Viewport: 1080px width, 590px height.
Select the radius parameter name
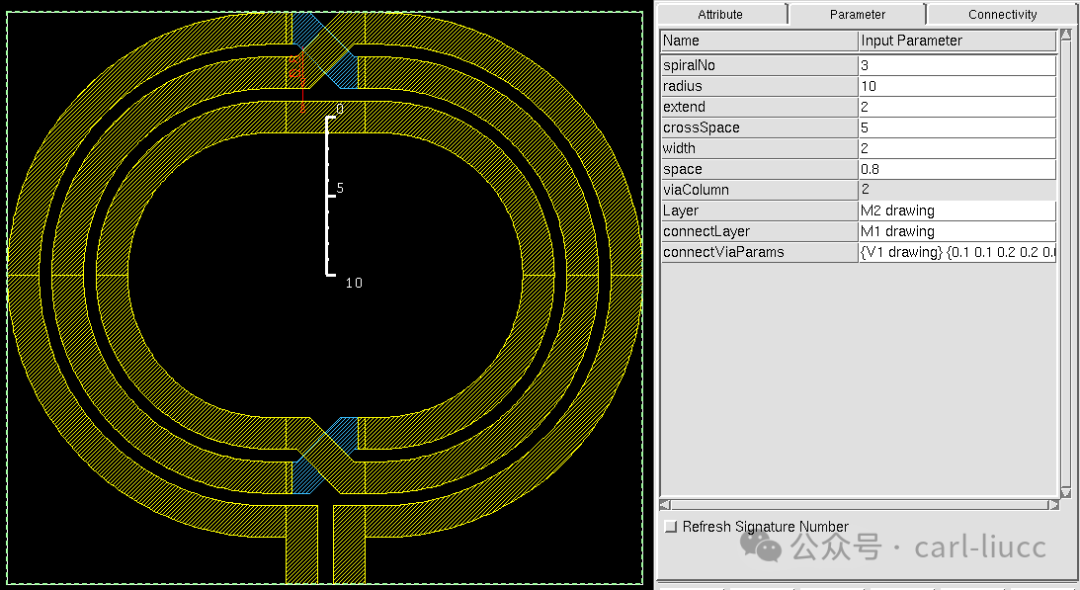click(x=759, y=86)
